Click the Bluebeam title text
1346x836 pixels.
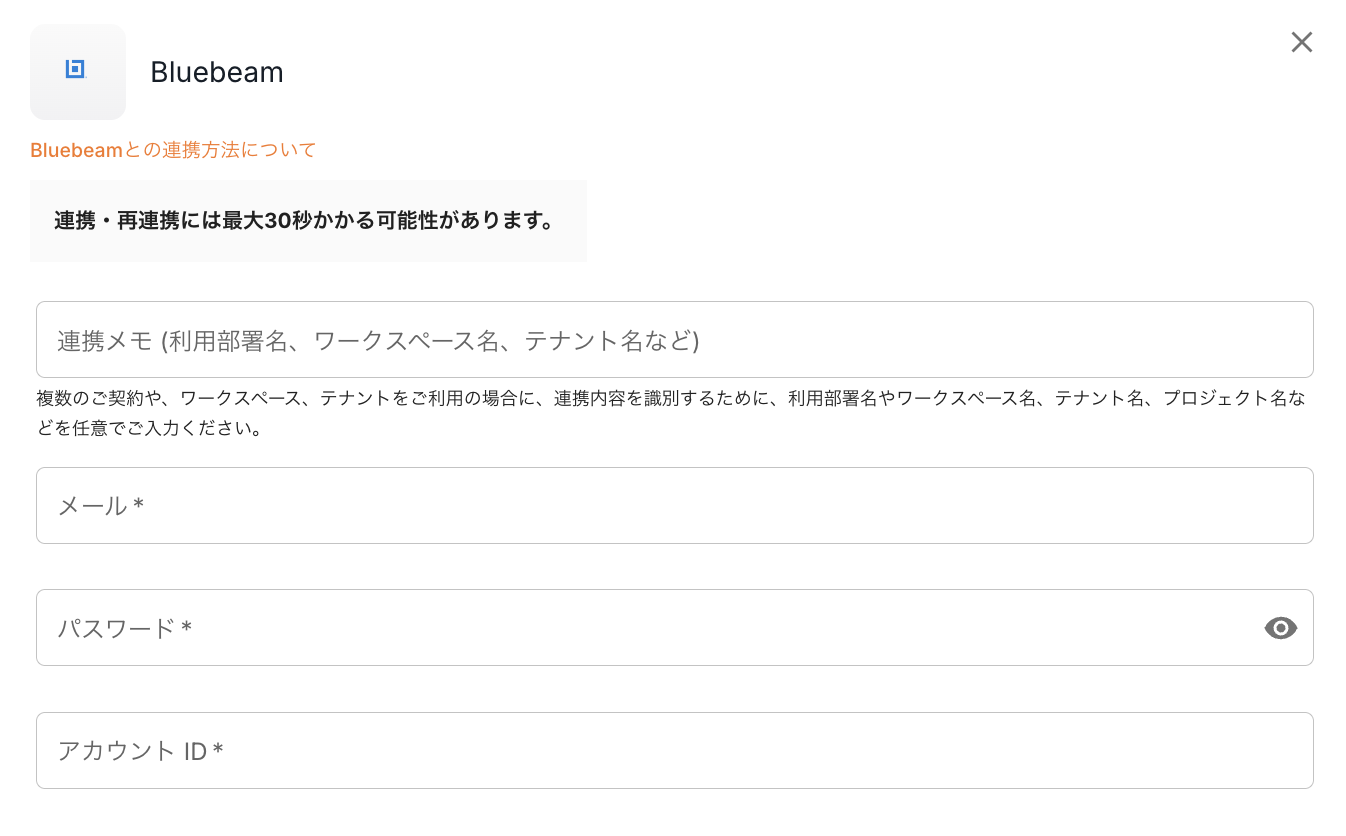click(217, 72)
